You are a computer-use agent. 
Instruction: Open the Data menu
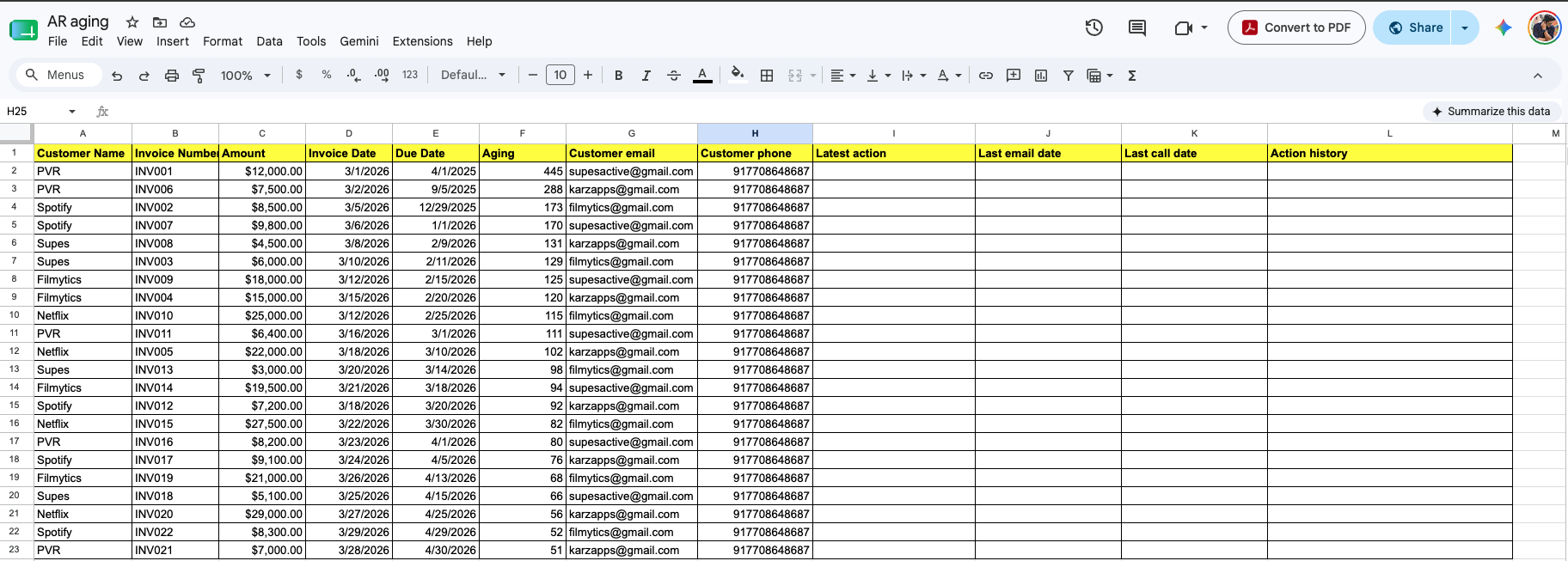click(269, 41)
